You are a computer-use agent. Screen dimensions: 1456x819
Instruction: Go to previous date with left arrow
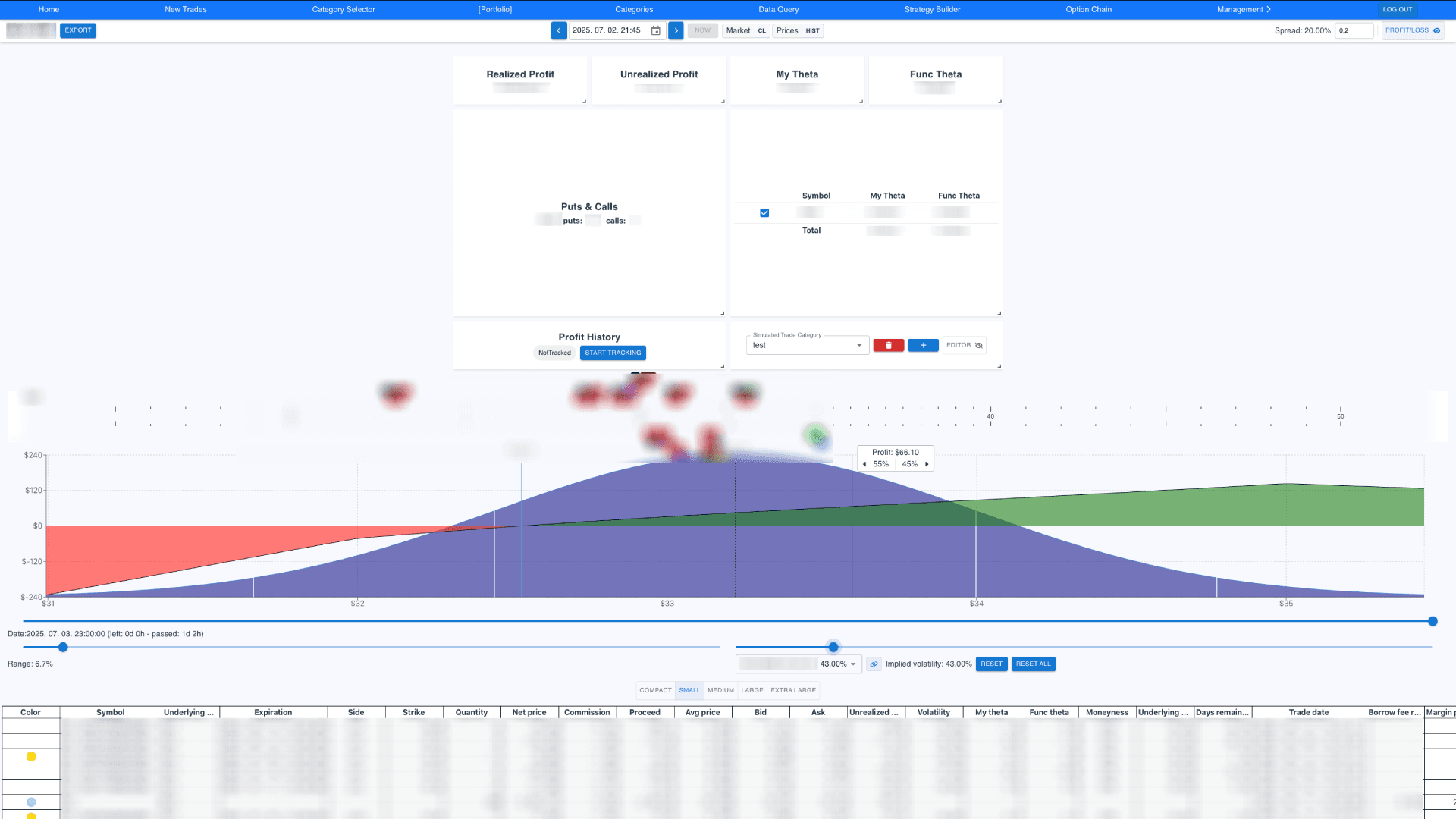click(x=559, y=30)
